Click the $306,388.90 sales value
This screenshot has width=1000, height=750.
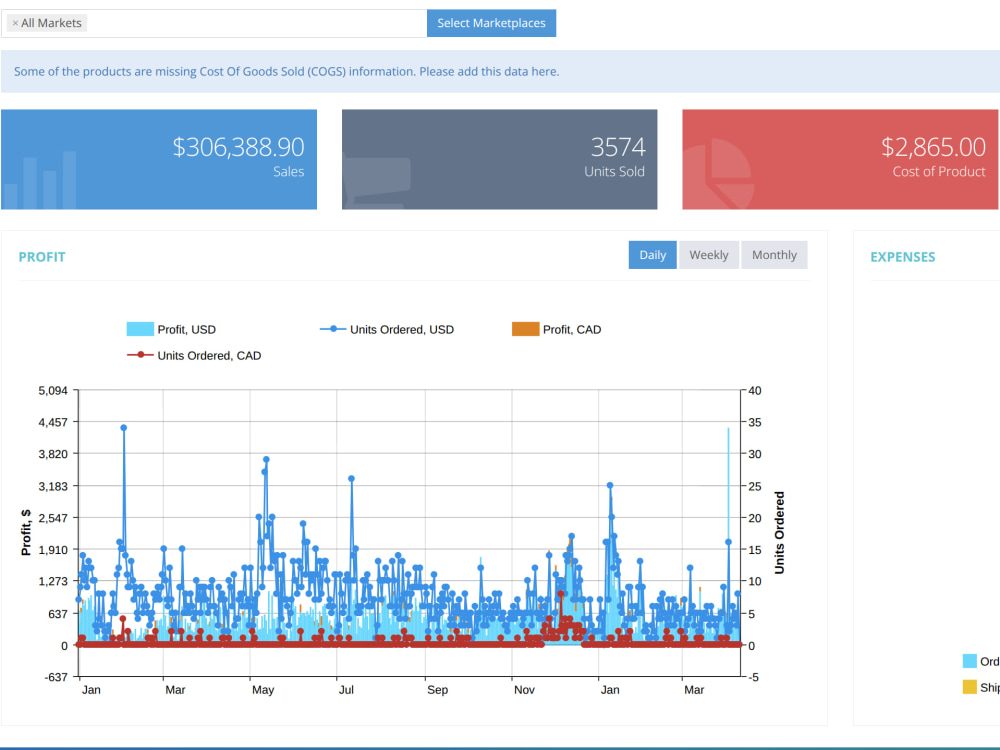click(239, 147)
